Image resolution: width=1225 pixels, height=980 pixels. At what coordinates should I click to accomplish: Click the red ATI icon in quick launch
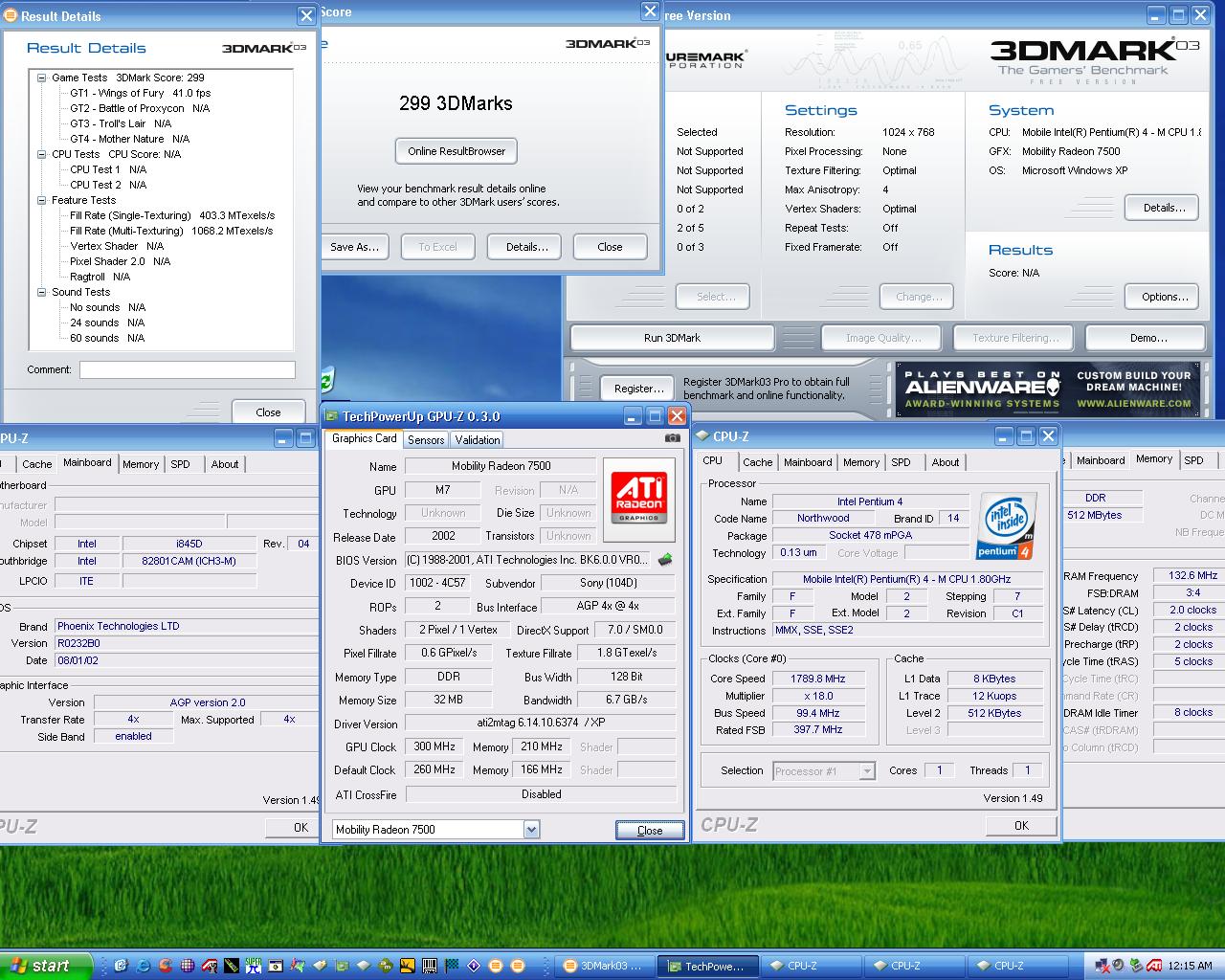pos(210,966)
